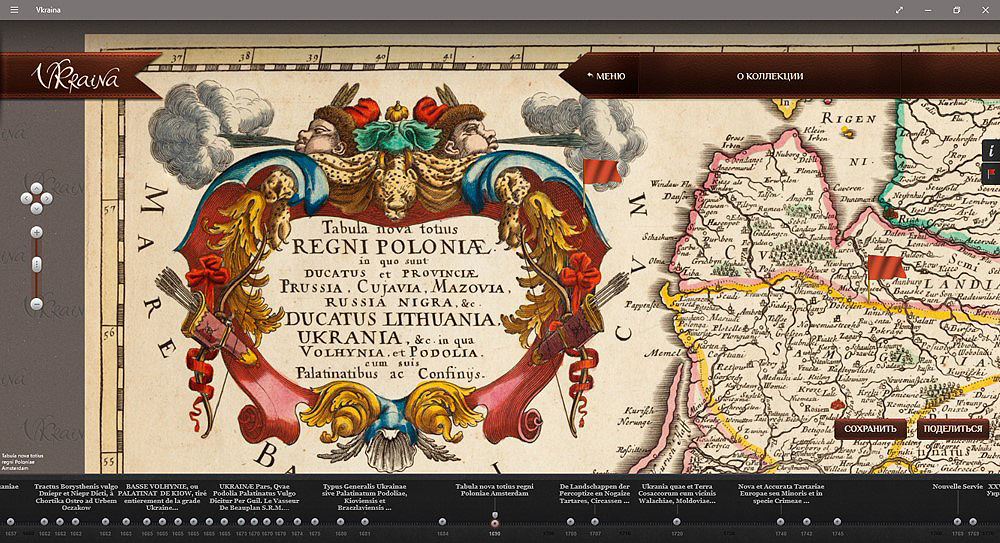Click the zoom slider handle
The image size is (1000, 543).
[36, 264]
